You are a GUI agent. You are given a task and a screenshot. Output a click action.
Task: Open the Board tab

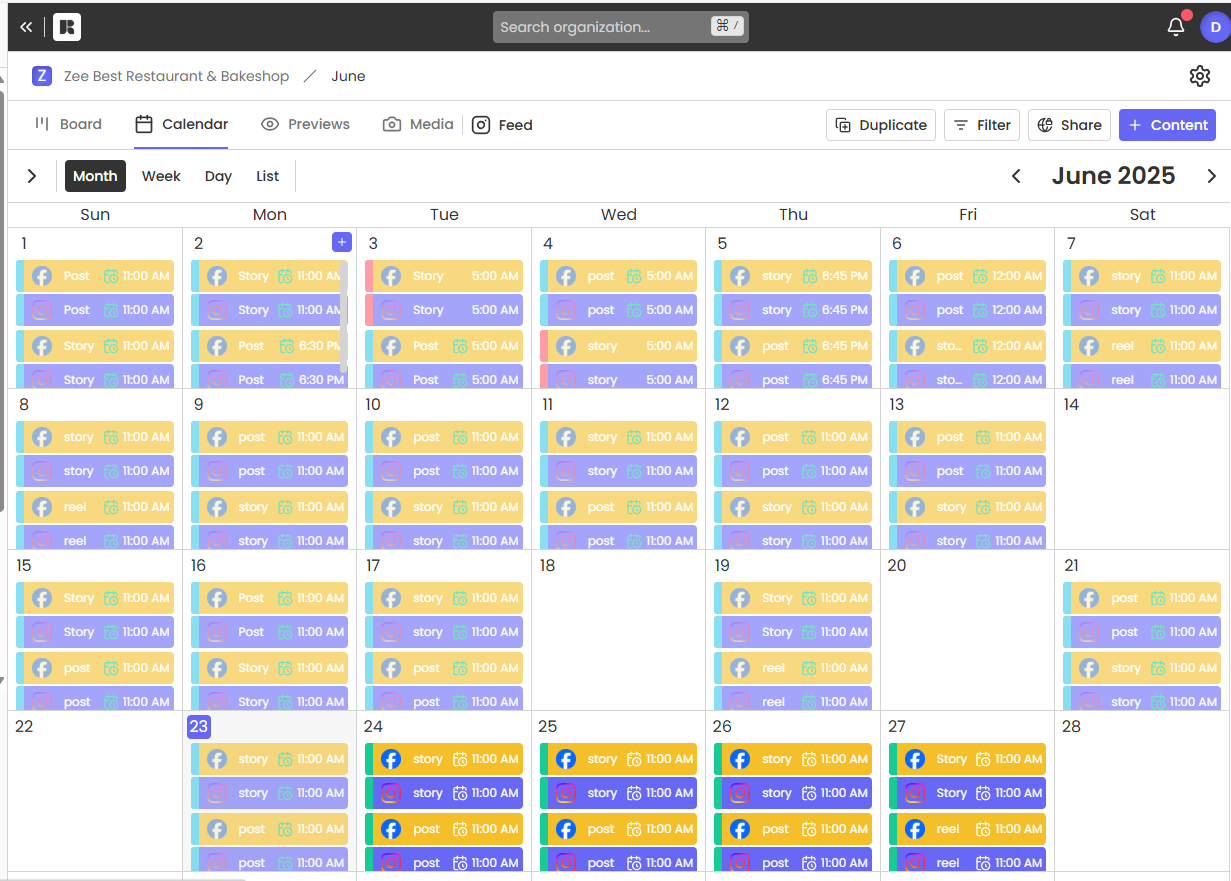pyautogui.click(x=68, y=124)
